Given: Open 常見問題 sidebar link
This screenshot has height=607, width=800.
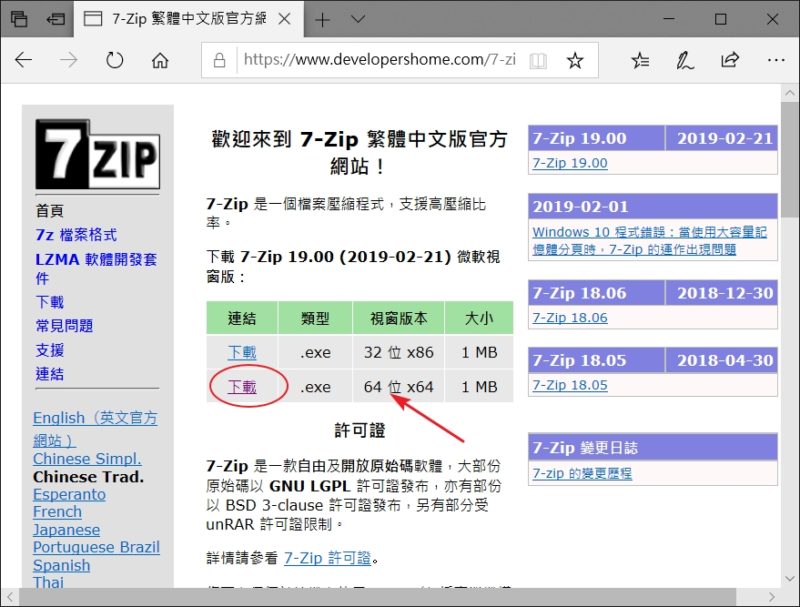Looking at the screenshot, I should pyautogui.click(x=64, y=325).
